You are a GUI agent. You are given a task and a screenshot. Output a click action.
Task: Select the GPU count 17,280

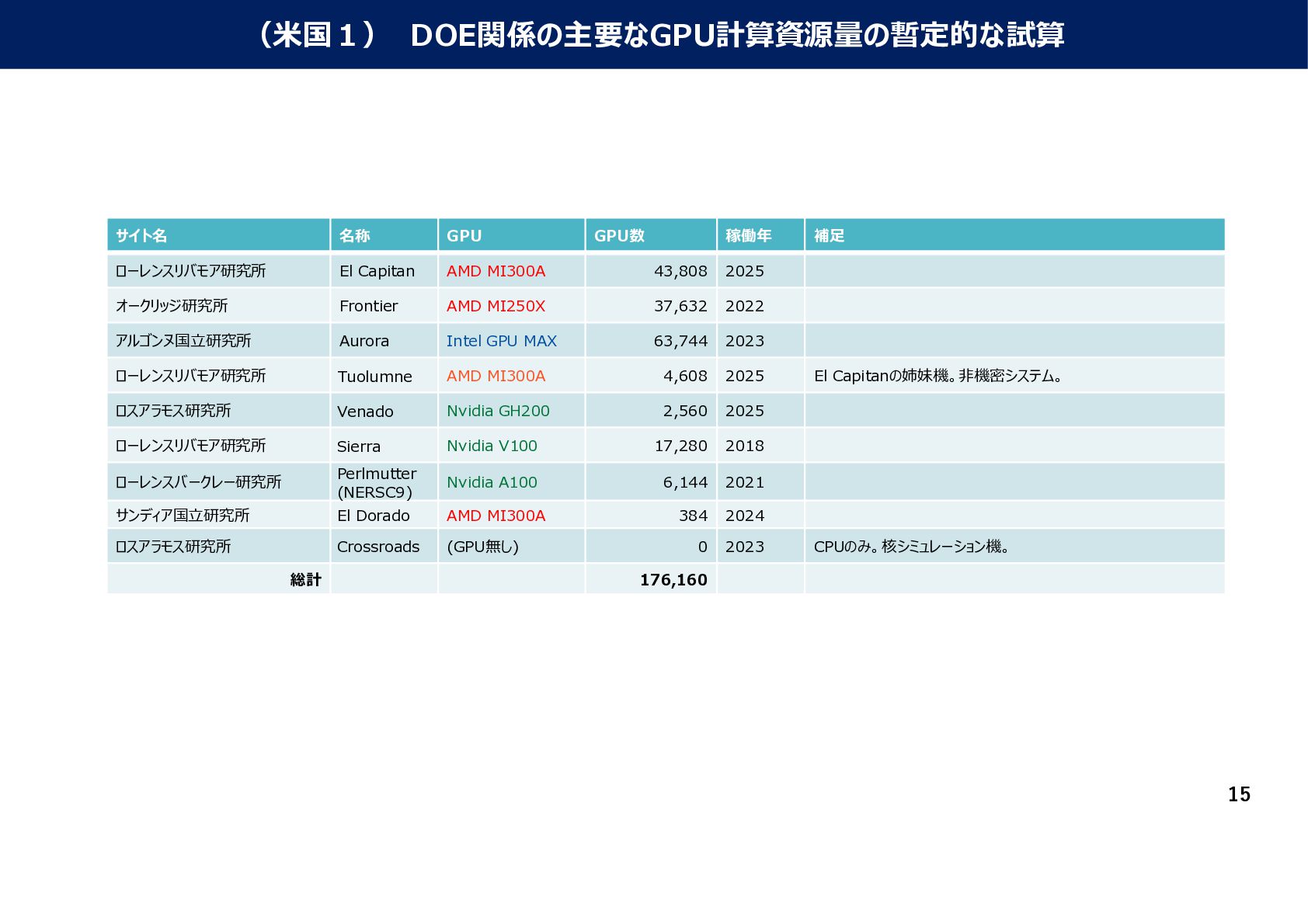(x=680, y=446)
